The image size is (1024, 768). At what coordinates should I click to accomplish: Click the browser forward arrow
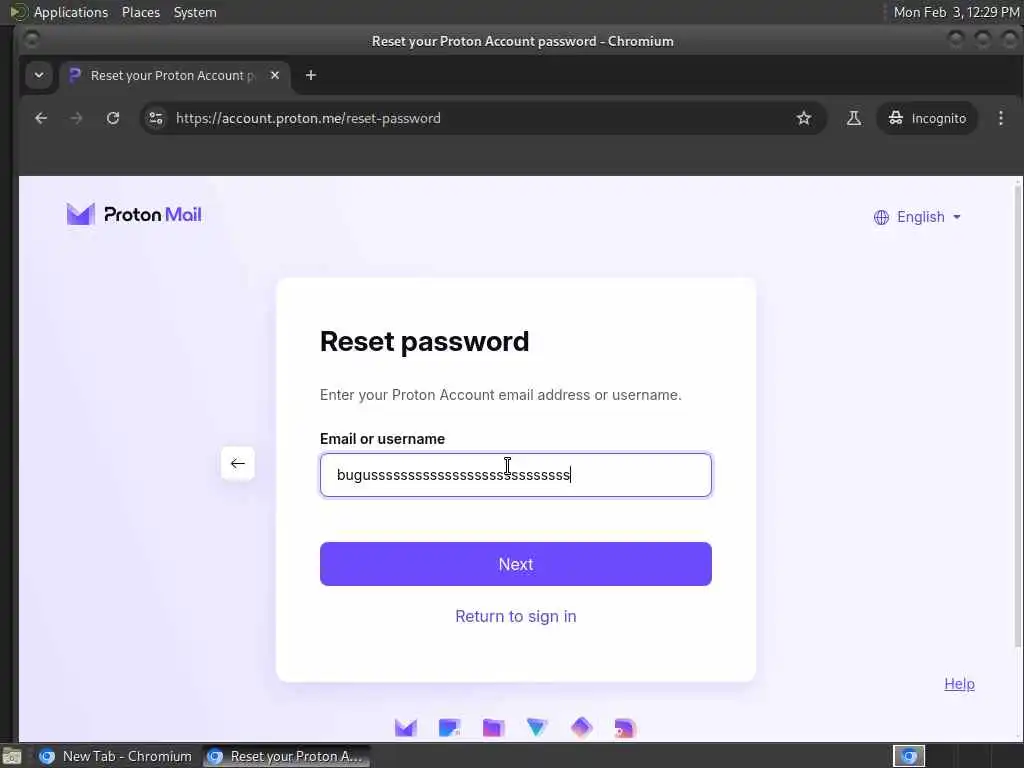(76, 118)
